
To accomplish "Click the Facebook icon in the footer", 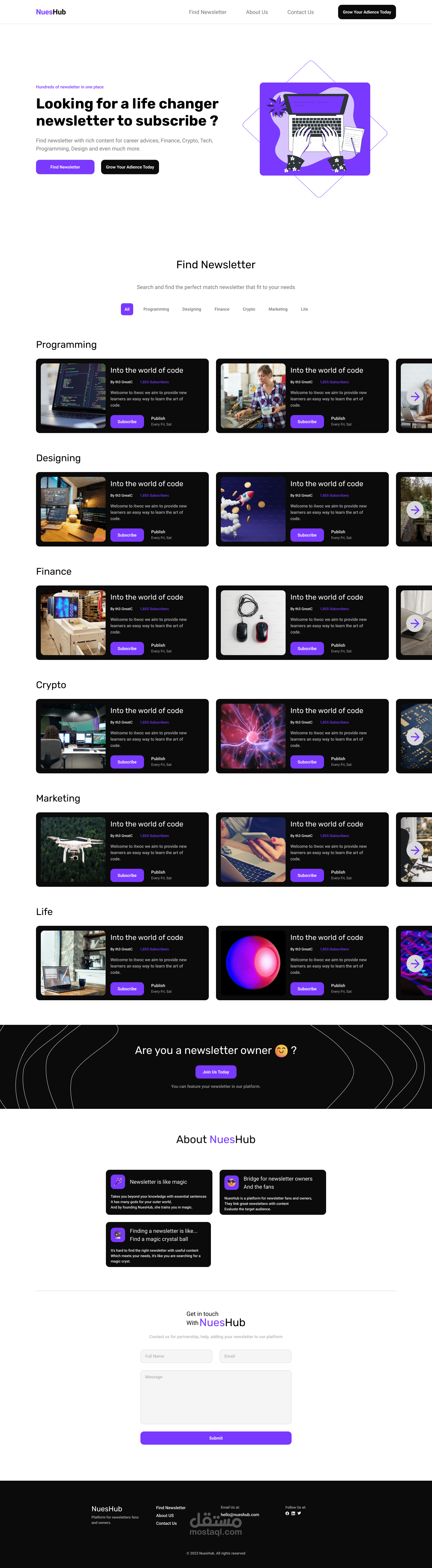I will coord(287,1513).
